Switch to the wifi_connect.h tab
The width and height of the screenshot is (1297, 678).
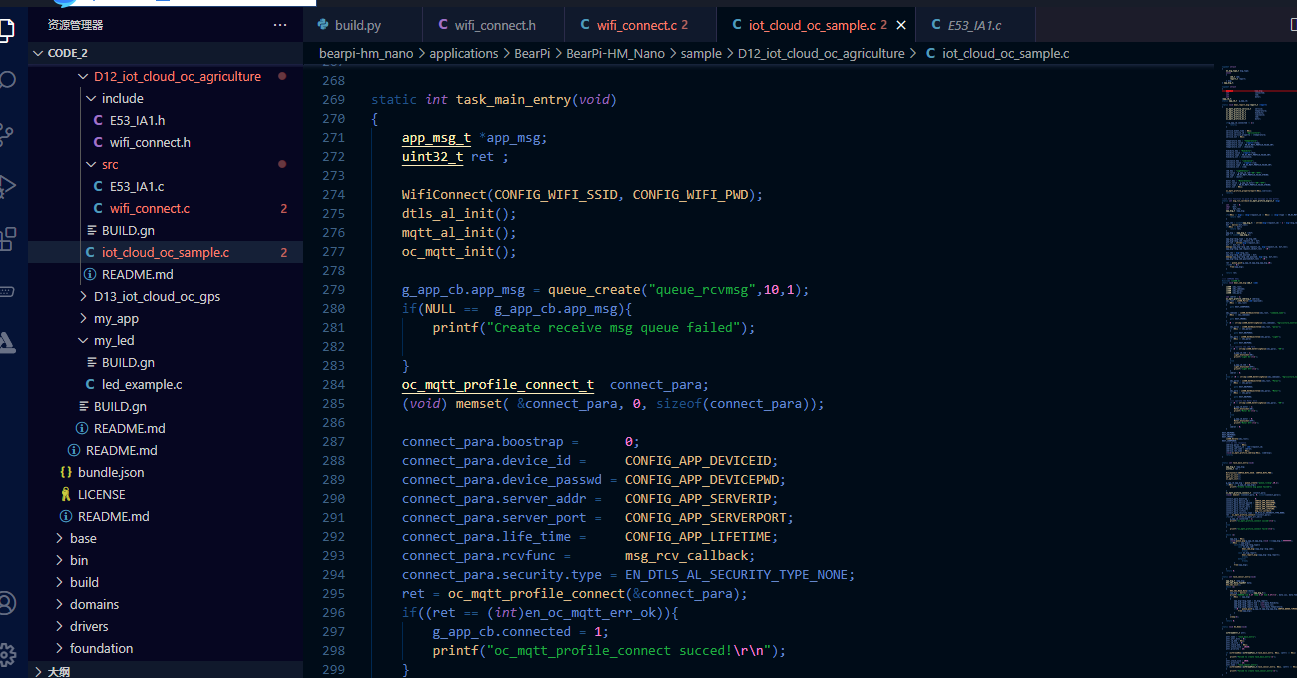[x=493, y=25]
